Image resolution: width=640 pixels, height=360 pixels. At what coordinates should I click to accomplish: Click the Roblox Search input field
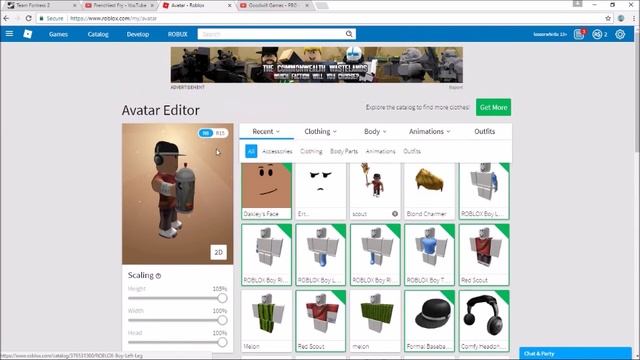[271, 34]
